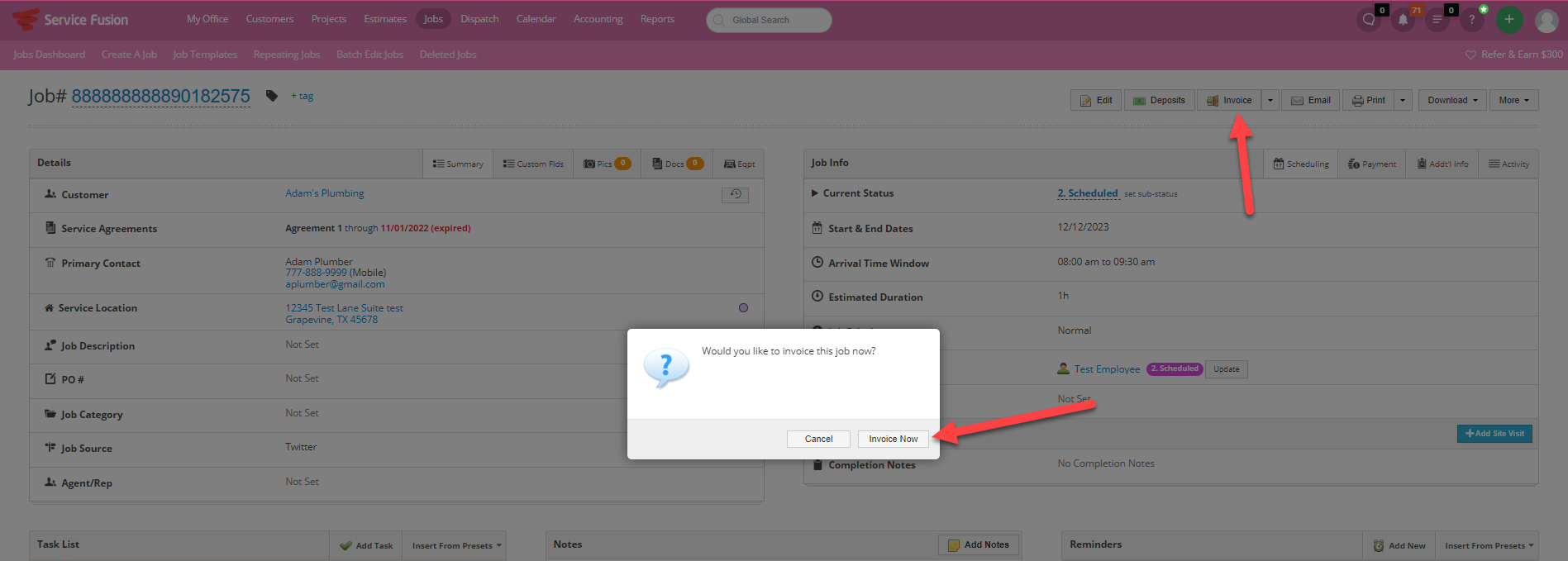Open the task list icon in header
This screenshot has width=1568, height=561.
(x=1437, y=20)
